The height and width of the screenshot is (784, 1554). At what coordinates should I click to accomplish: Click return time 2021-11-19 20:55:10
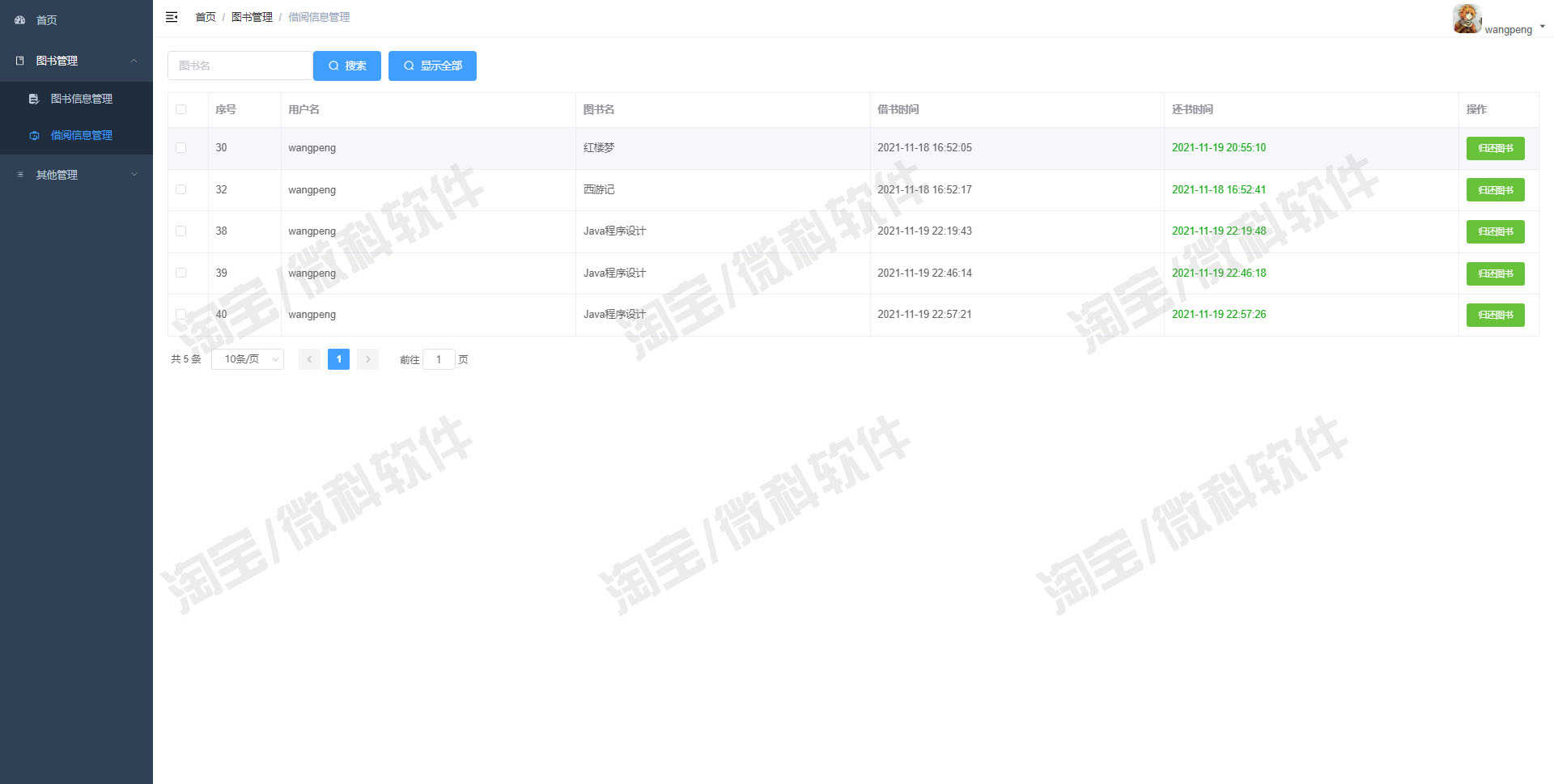coord(1219,148)
